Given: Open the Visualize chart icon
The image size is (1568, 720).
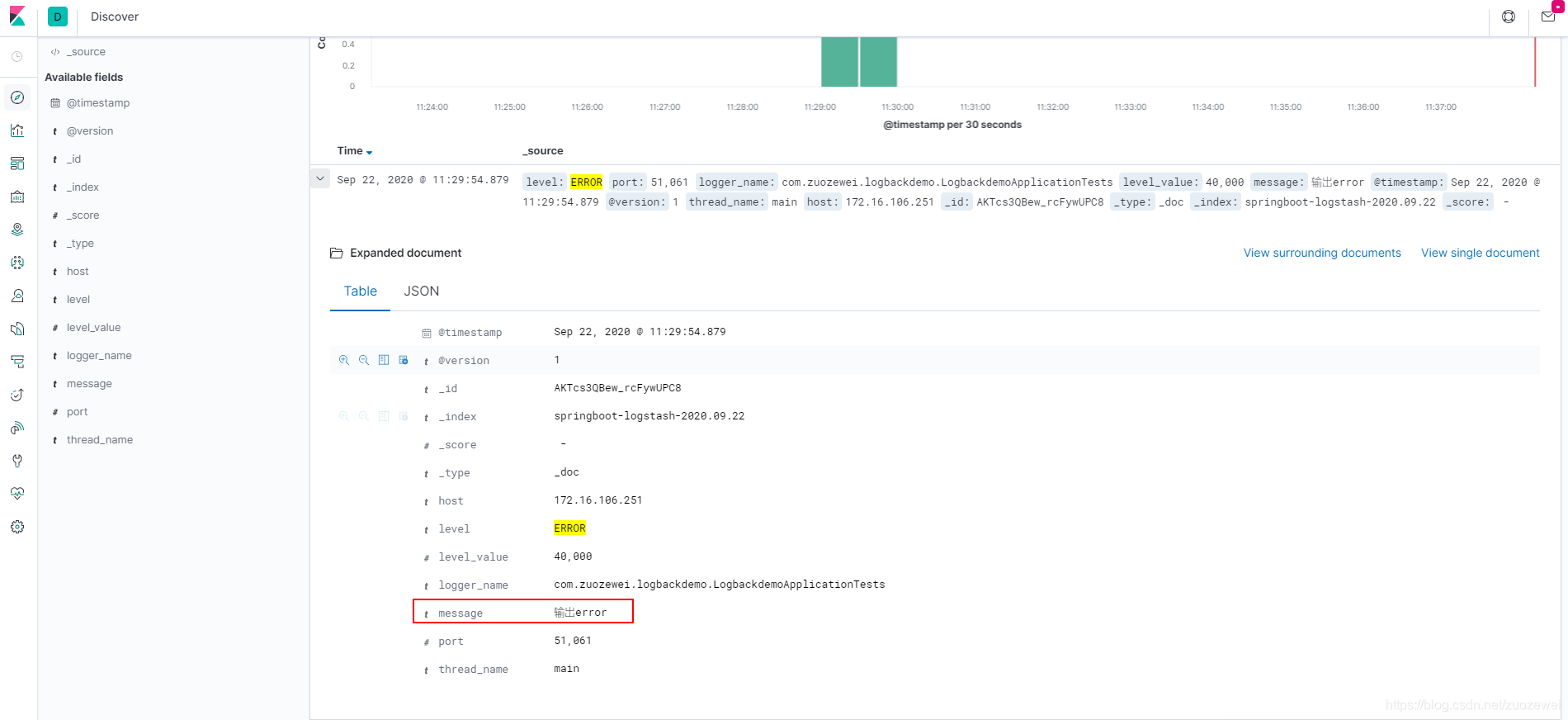Looking at the screenshot, I should click(x=17, y=130).
